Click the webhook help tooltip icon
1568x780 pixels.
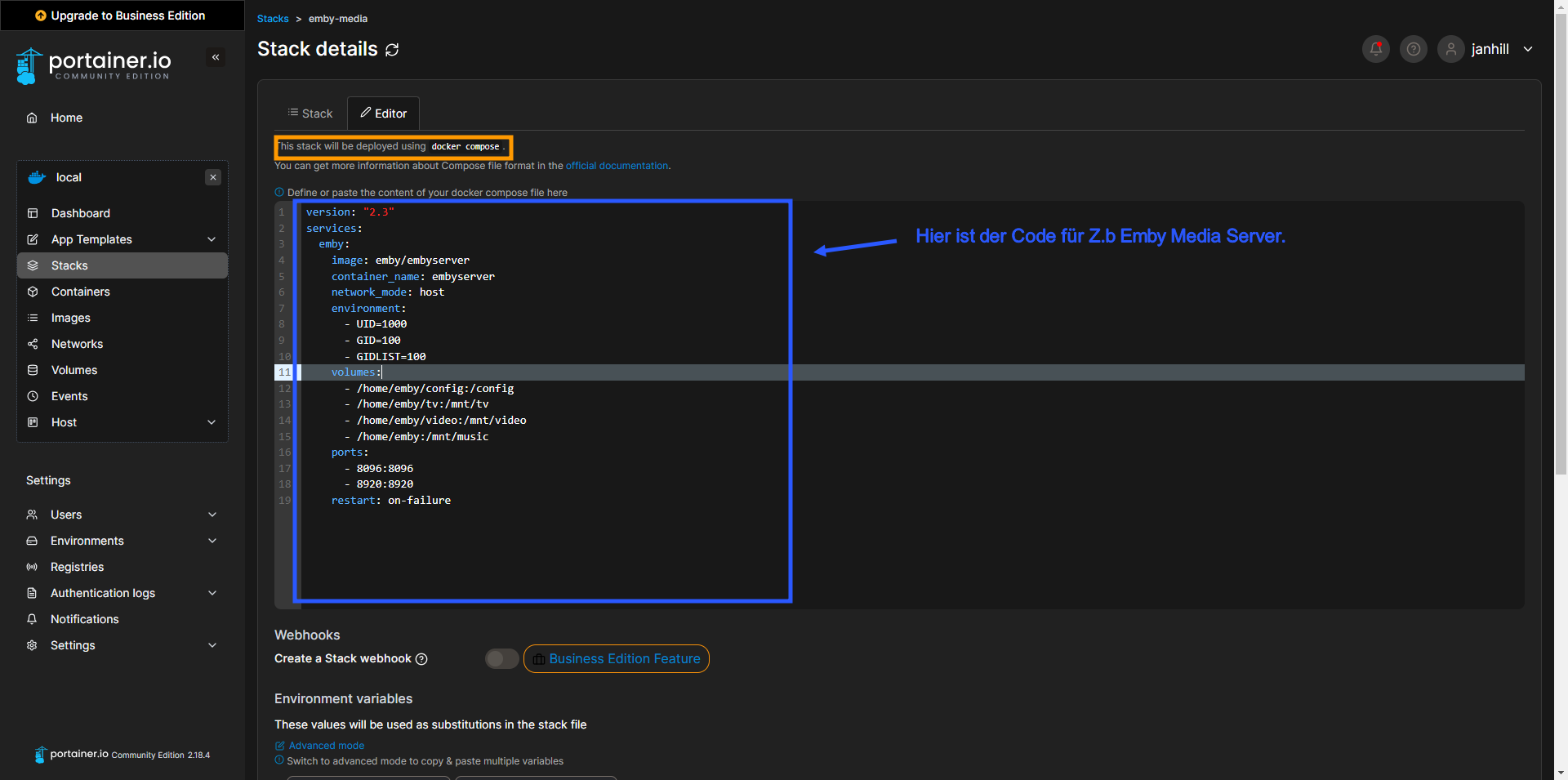pyautogui.click(x=421, y=659)
